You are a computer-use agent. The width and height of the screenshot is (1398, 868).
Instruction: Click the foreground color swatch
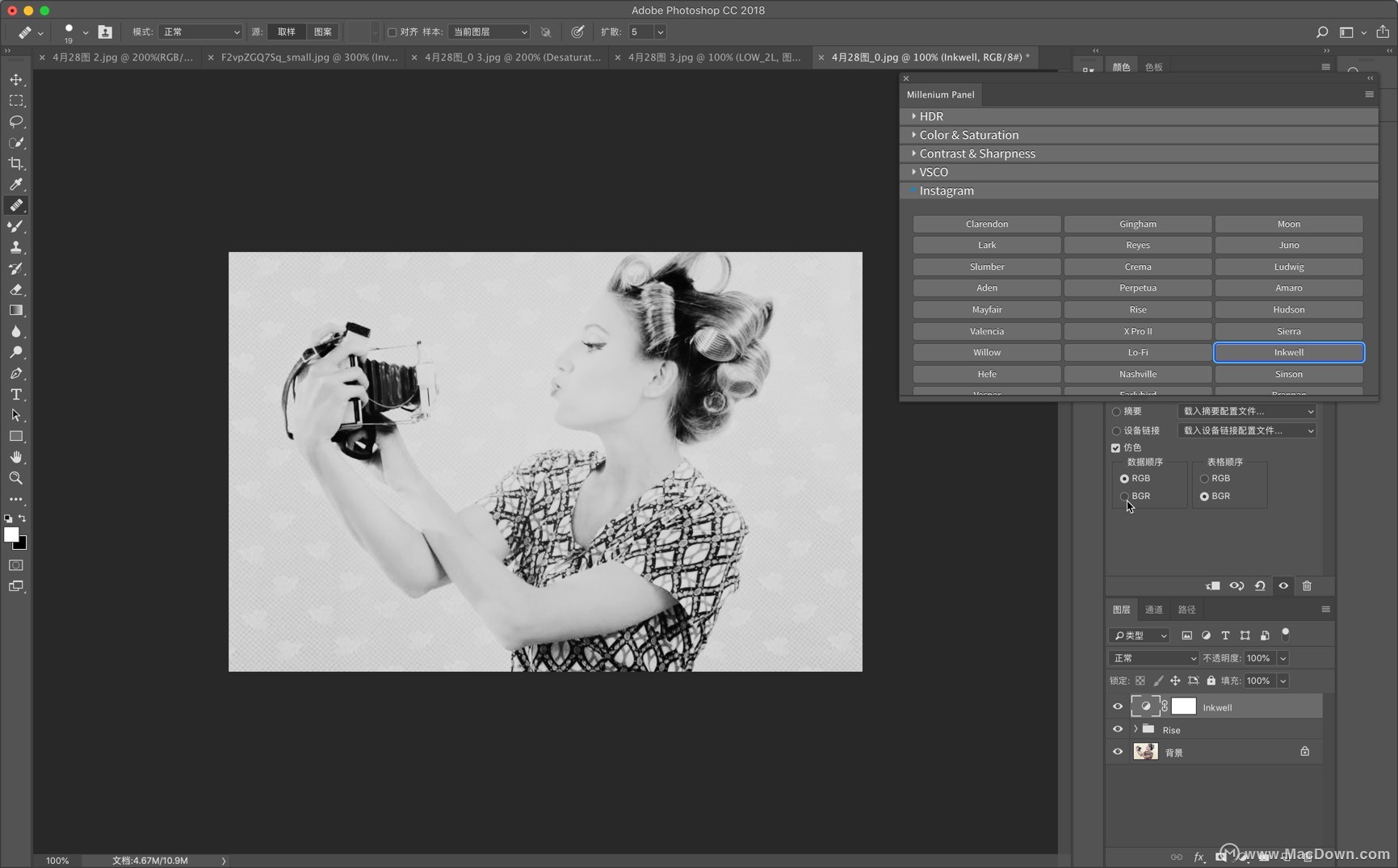tap(12, 535)
